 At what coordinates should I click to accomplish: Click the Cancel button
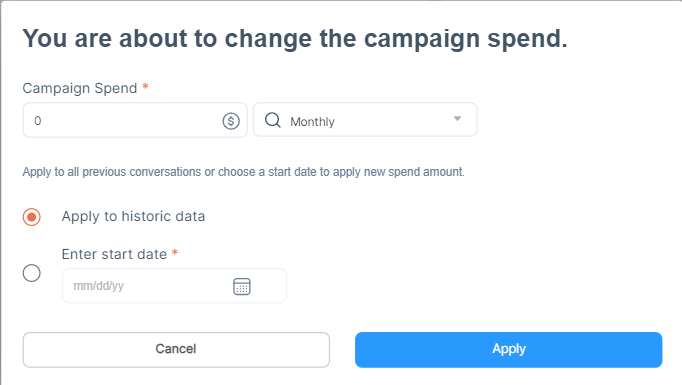176,350
